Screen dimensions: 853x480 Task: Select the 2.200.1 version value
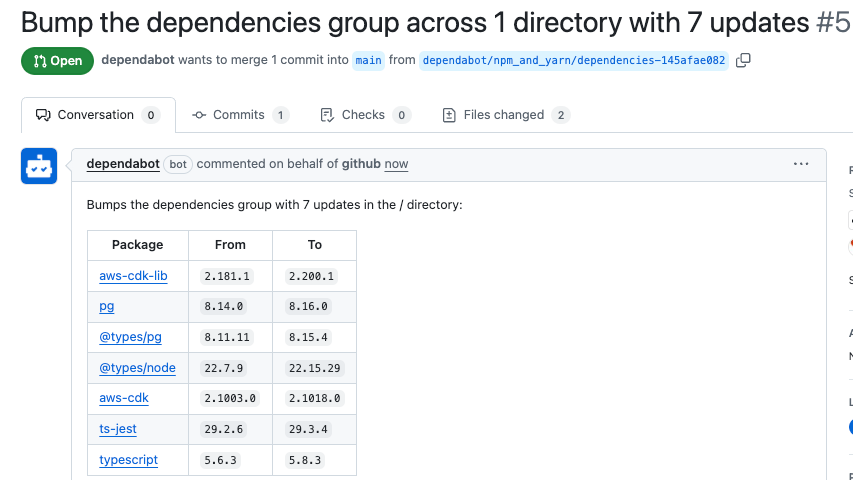(311, 276)
